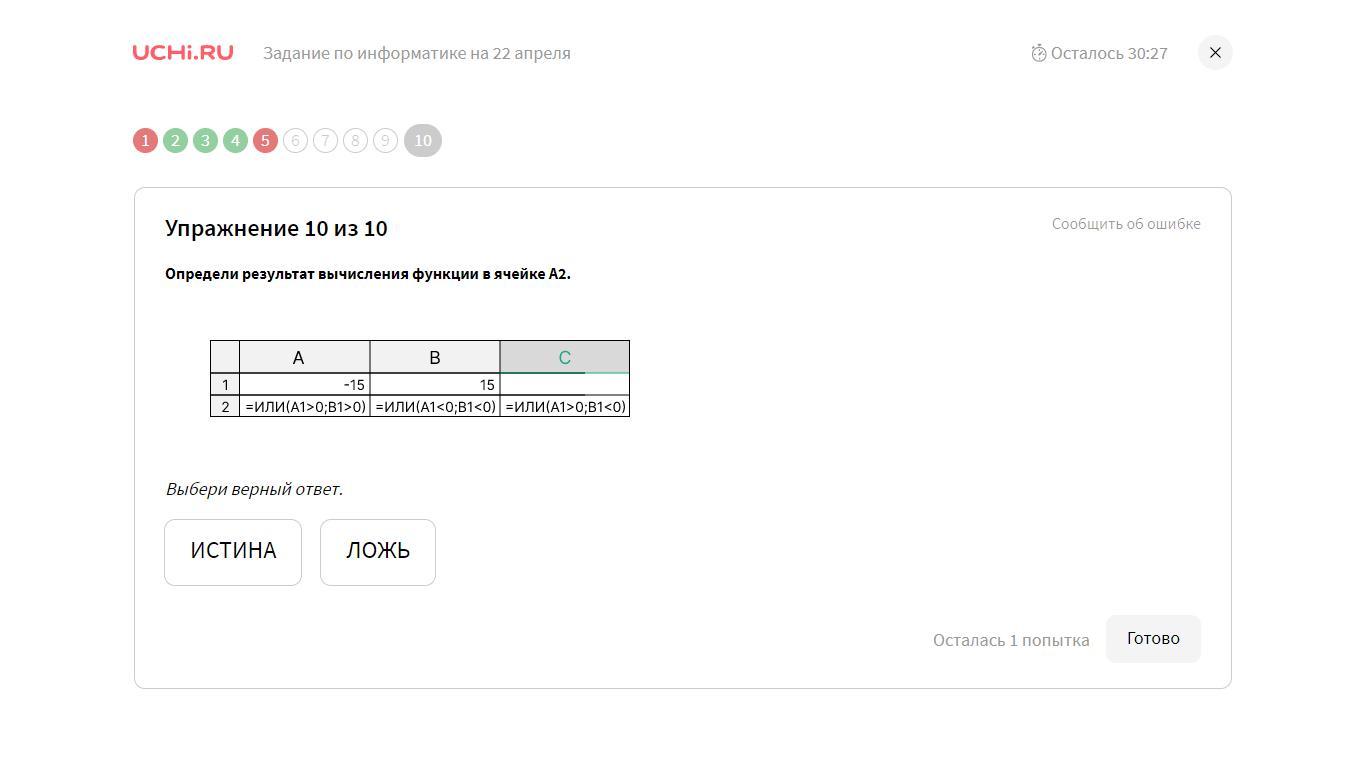This screenshot has height=768, width=1366.
Task: Select current exercise 10 indicator
Action: point(423,141)
